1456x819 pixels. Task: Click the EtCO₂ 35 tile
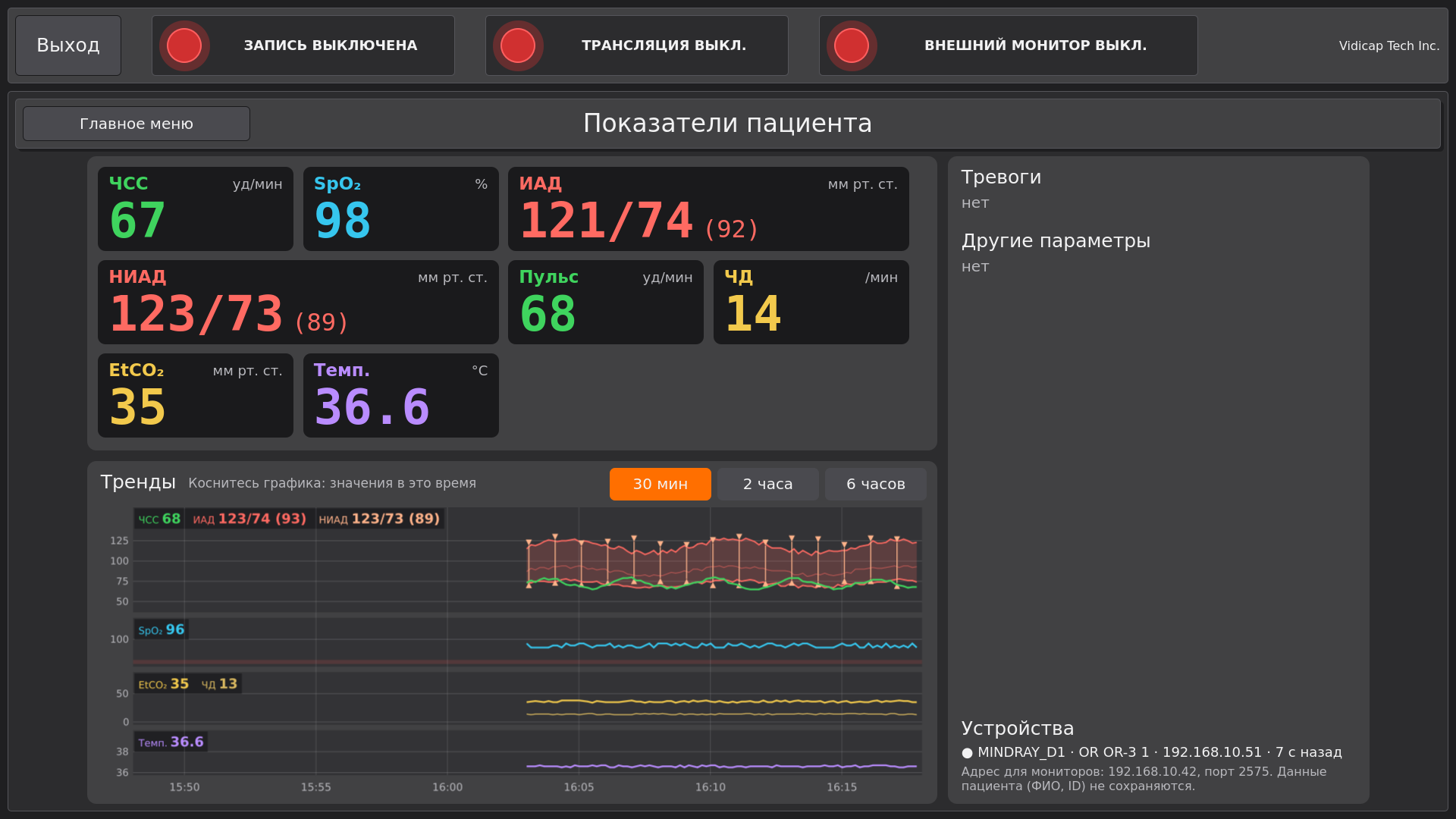click(x=196, y=395)
